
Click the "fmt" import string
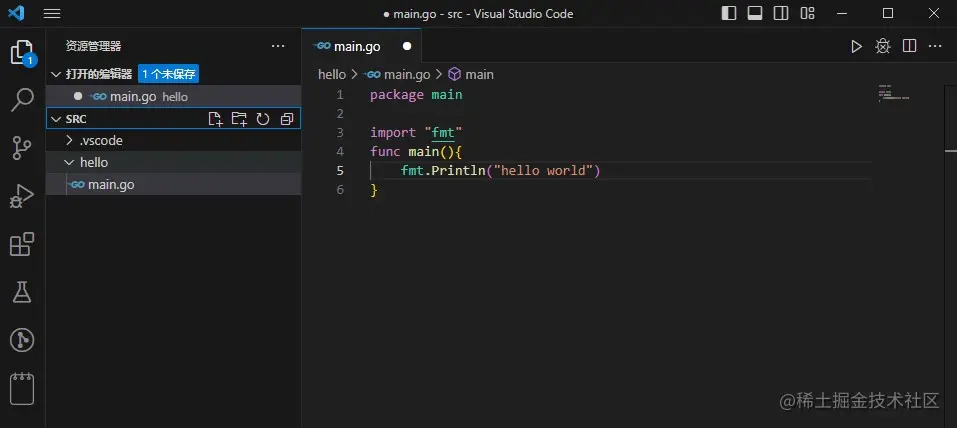443,132
